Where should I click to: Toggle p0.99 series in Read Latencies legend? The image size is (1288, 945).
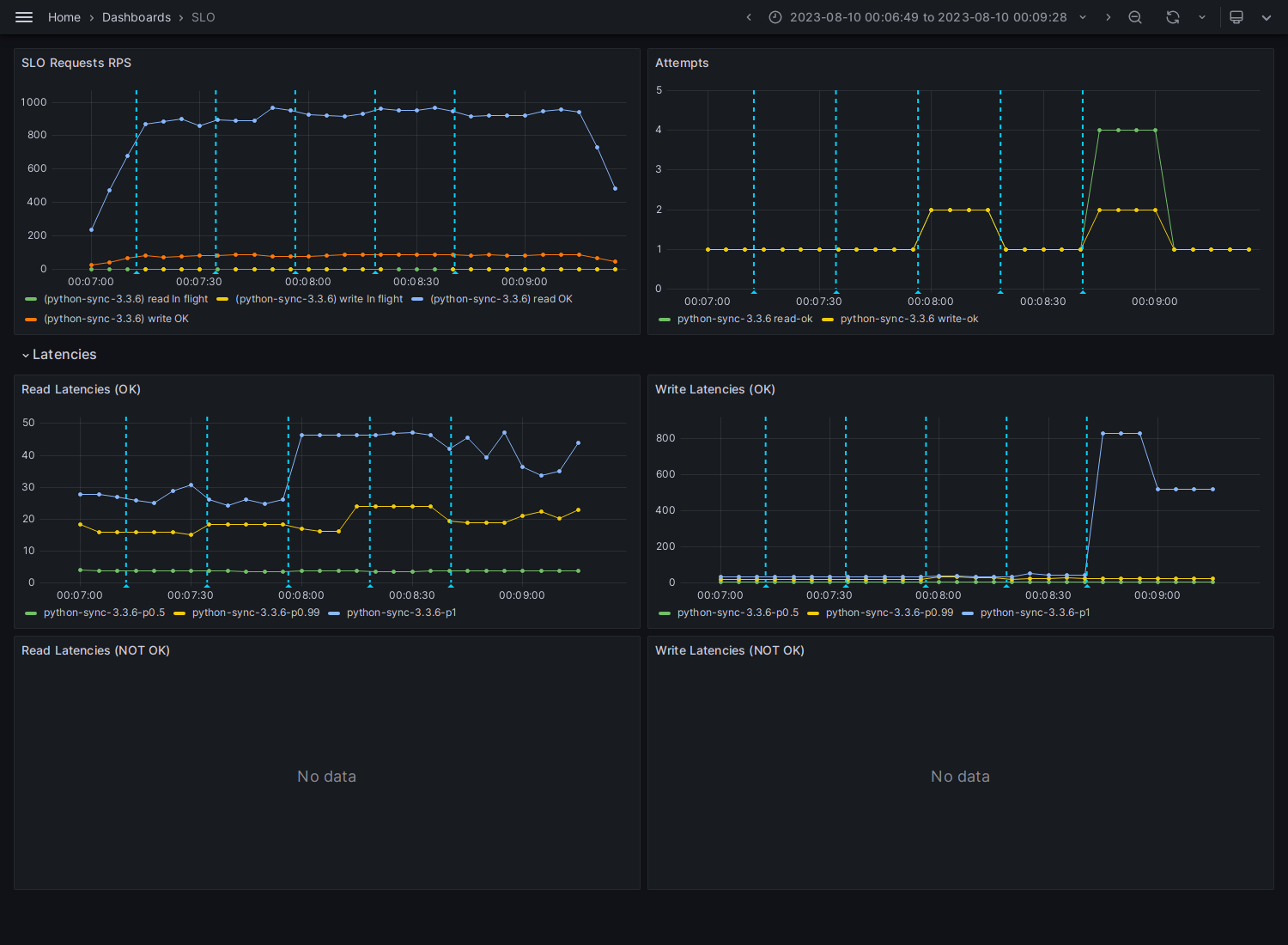click(256, 613)
